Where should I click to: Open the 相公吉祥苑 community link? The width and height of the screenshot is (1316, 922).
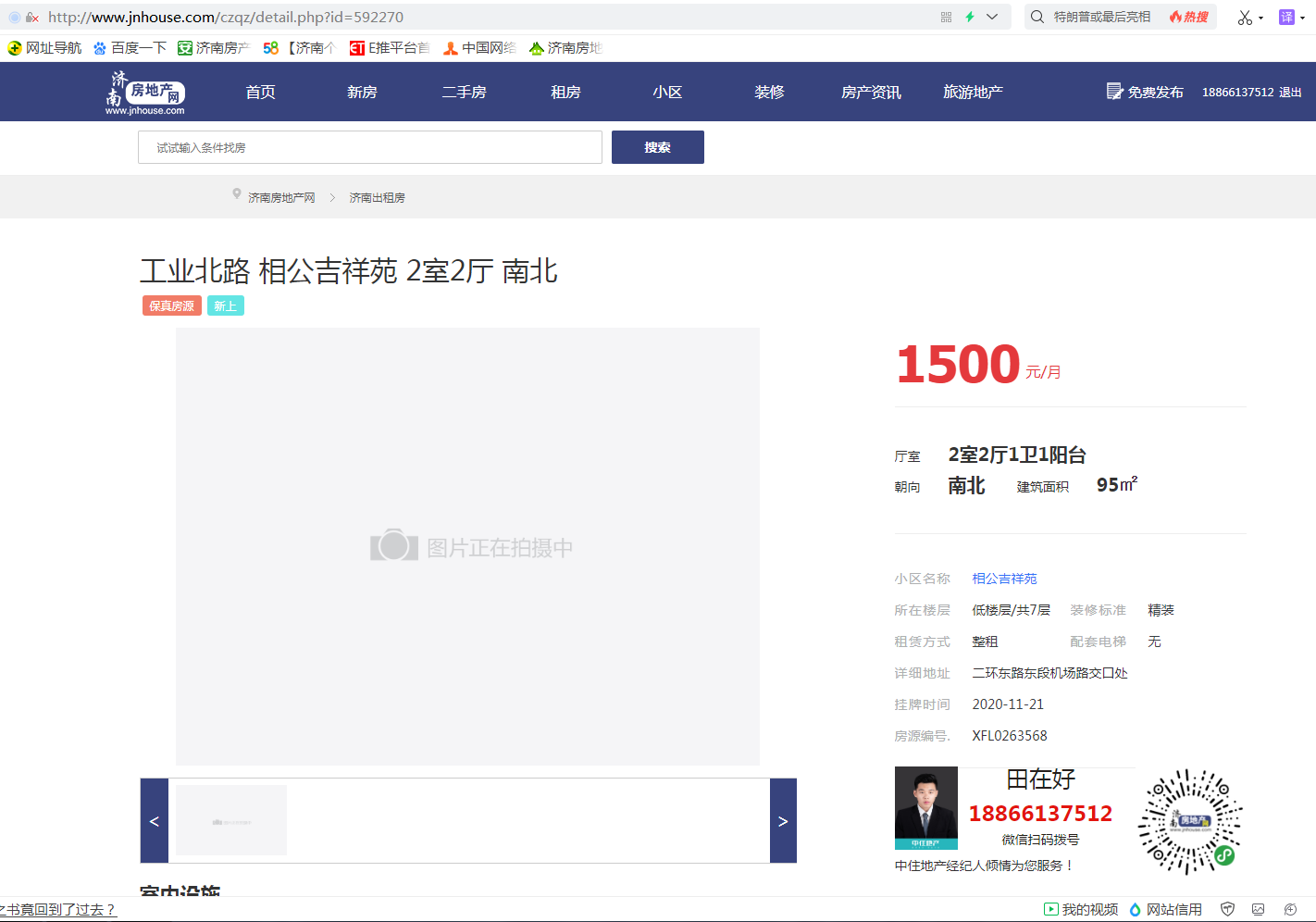coord(1004,579)
